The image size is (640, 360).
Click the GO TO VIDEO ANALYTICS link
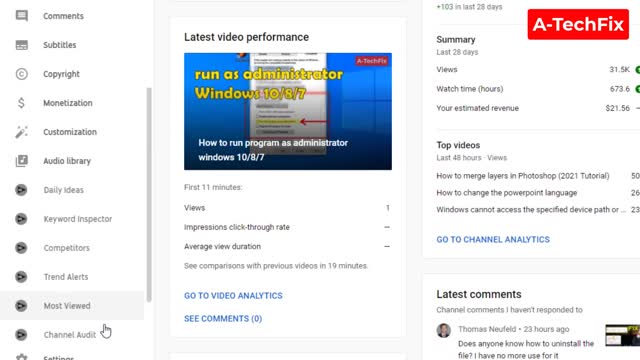233,296
